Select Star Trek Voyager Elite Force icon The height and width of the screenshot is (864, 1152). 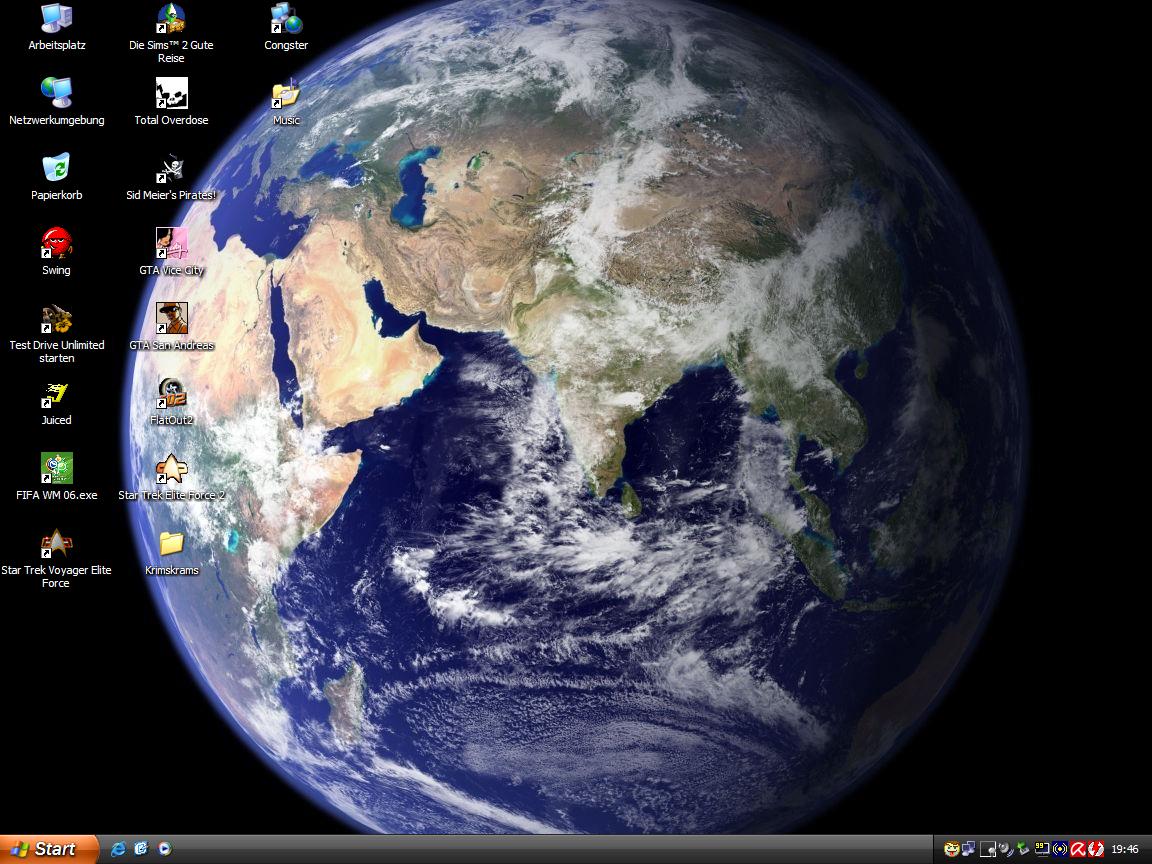(x=56, y=544)
